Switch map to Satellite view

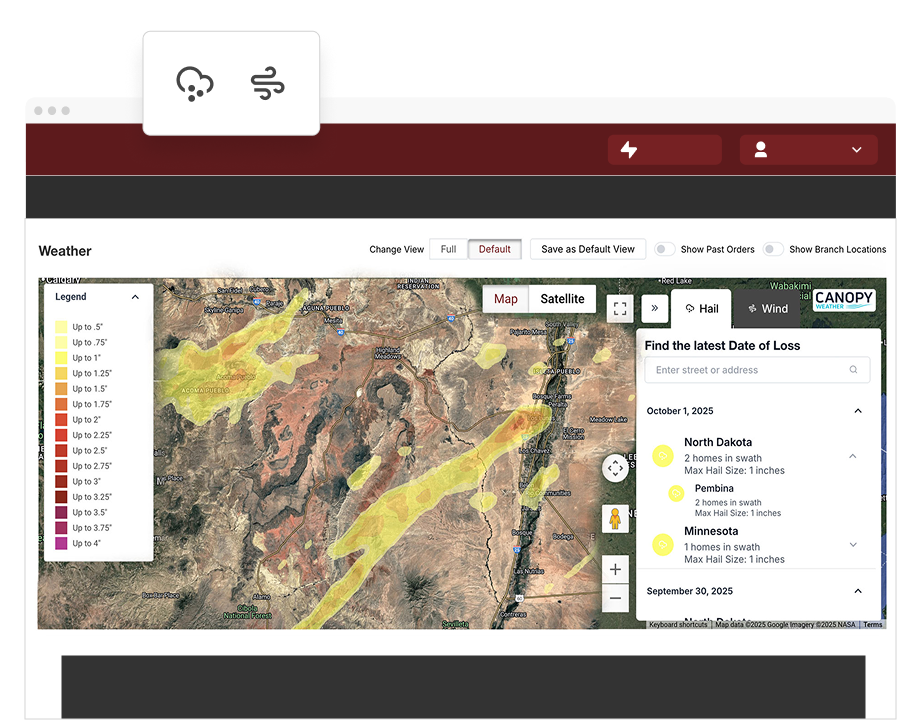click(x=562, y=299)
